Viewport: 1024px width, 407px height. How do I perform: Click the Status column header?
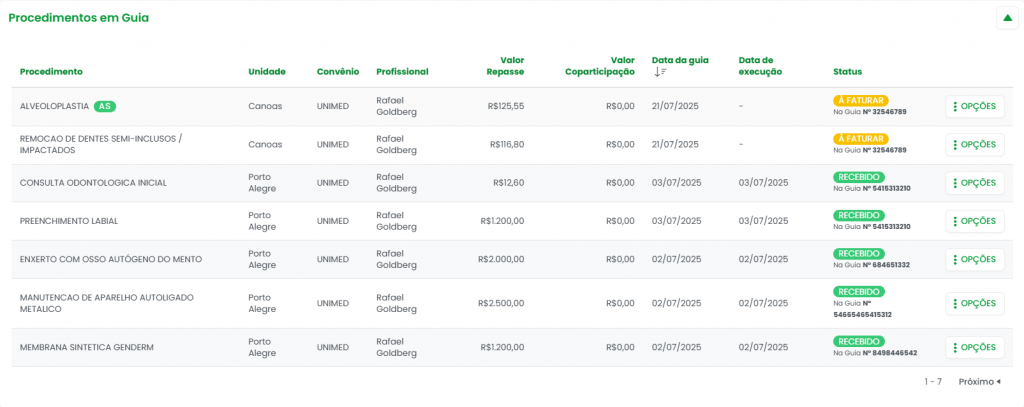pyautogui.click(x=847, y=72)
